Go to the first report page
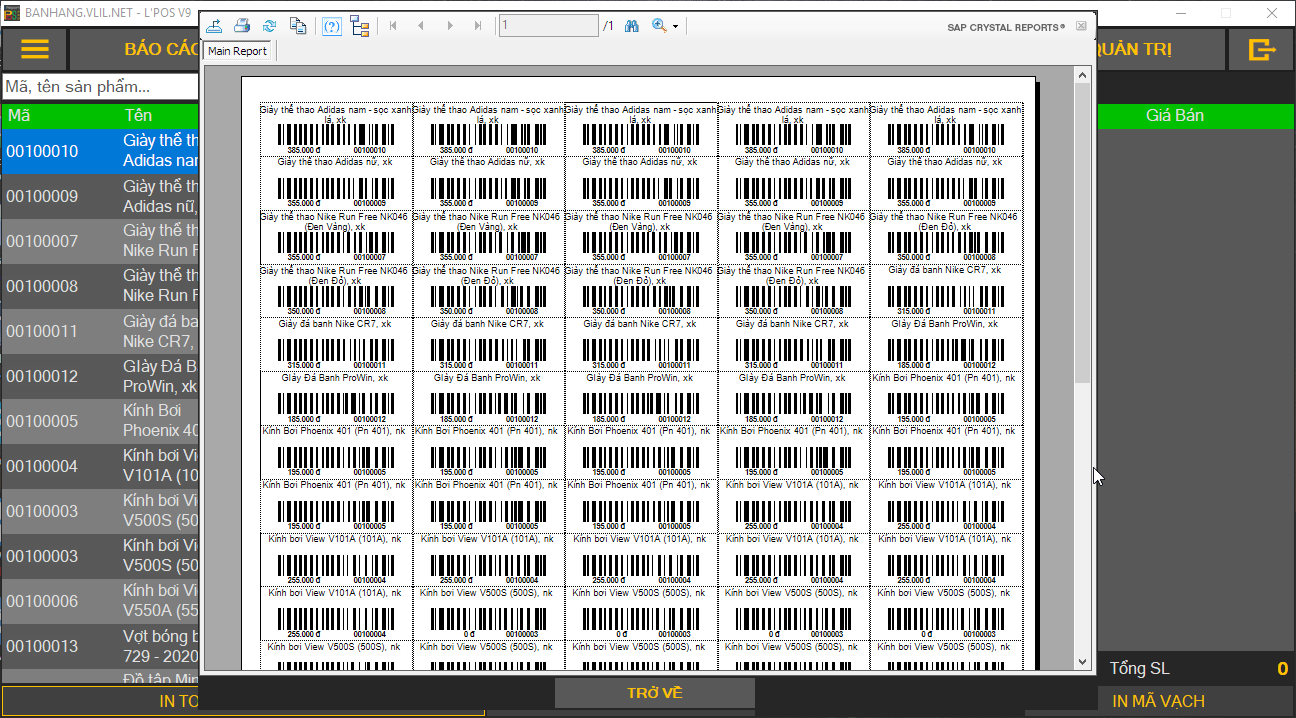This screenshot has width=1296, height=718. tap(393, 26)
